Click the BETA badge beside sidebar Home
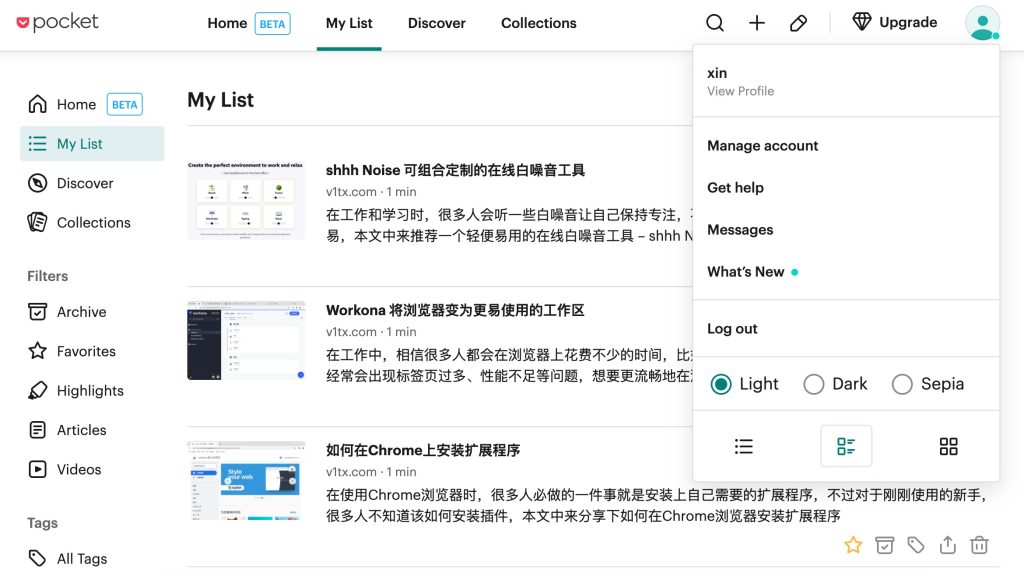This screenshot has height=576, width=1024. point(125,104)
